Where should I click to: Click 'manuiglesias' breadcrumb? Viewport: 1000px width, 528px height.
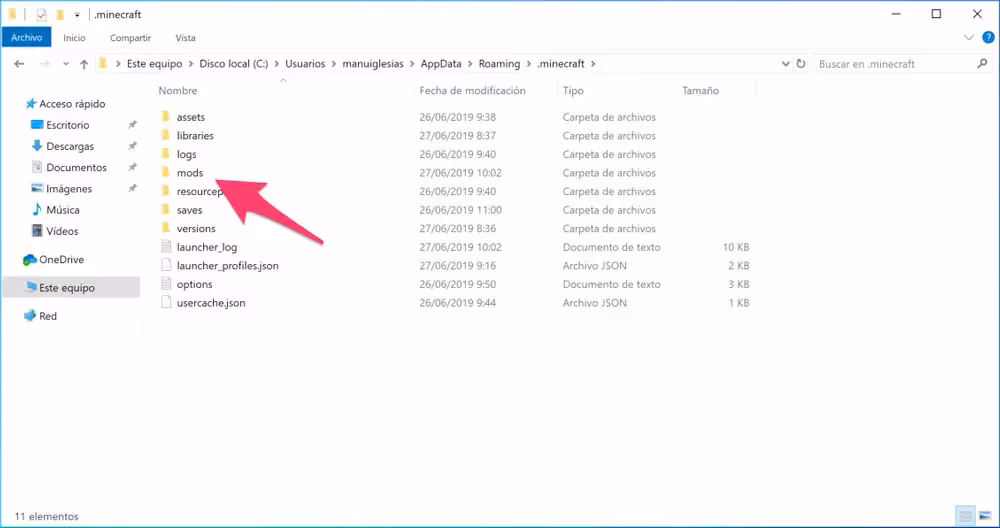coord(372,64)
